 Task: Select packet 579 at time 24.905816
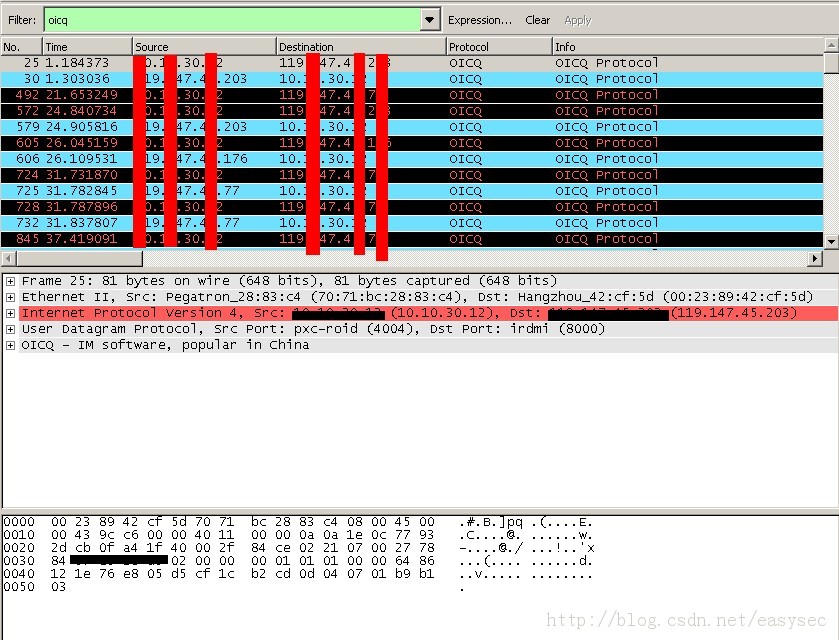point(412,127)
